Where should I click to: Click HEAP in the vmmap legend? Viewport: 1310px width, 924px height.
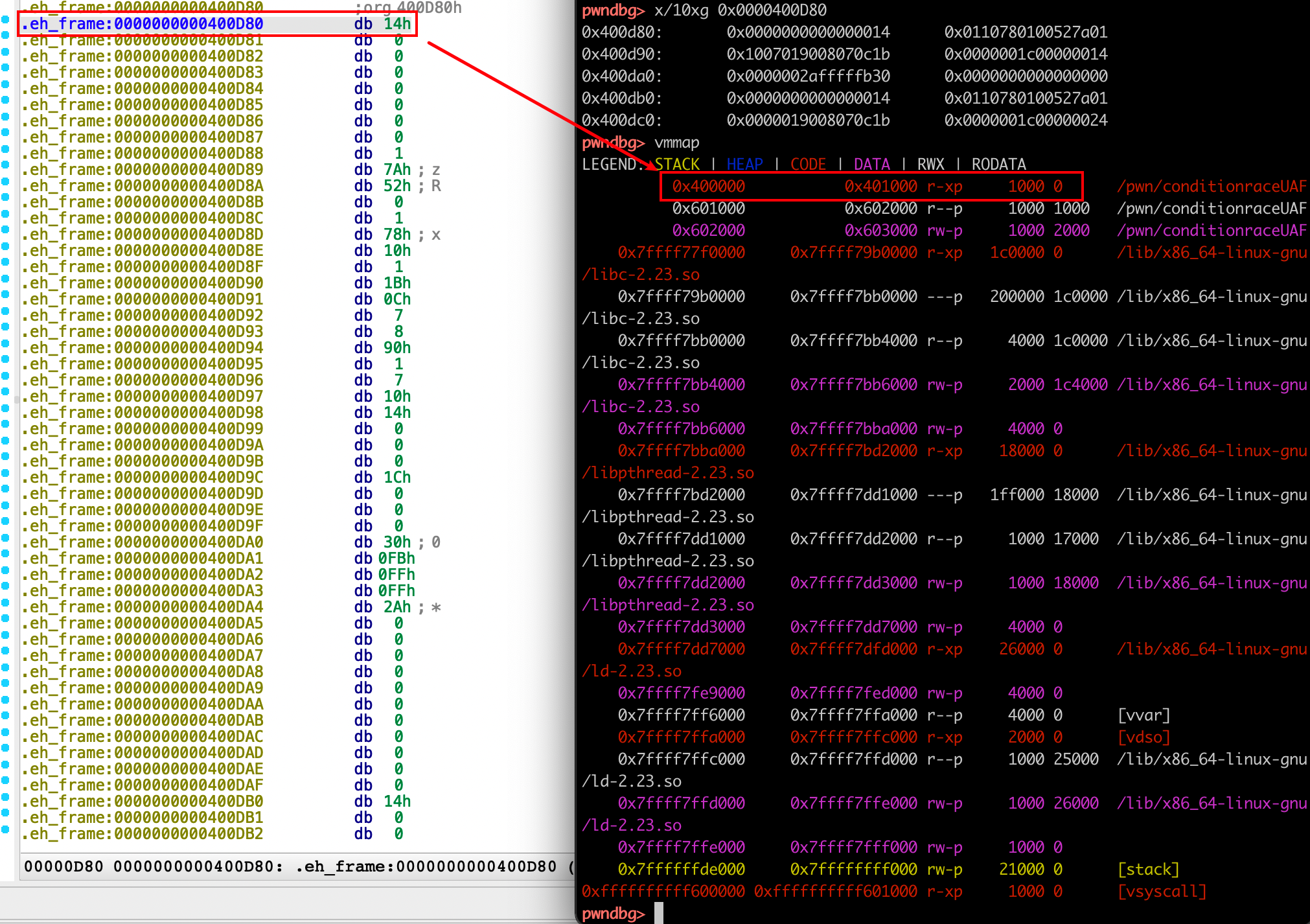click(x=745, y=165)
